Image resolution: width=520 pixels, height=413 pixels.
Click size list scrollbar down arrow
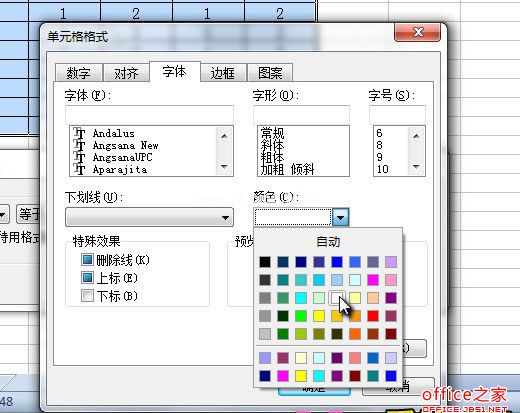pos(416,166)
